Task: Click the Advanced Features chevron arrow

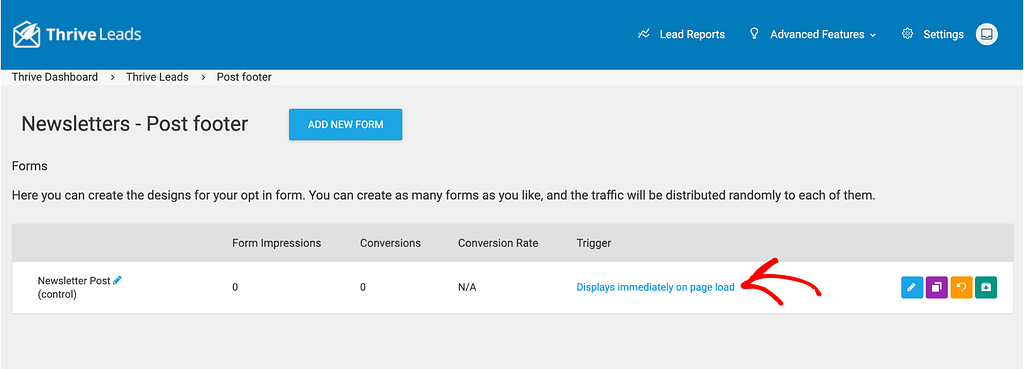Action: tap(872, 35)
